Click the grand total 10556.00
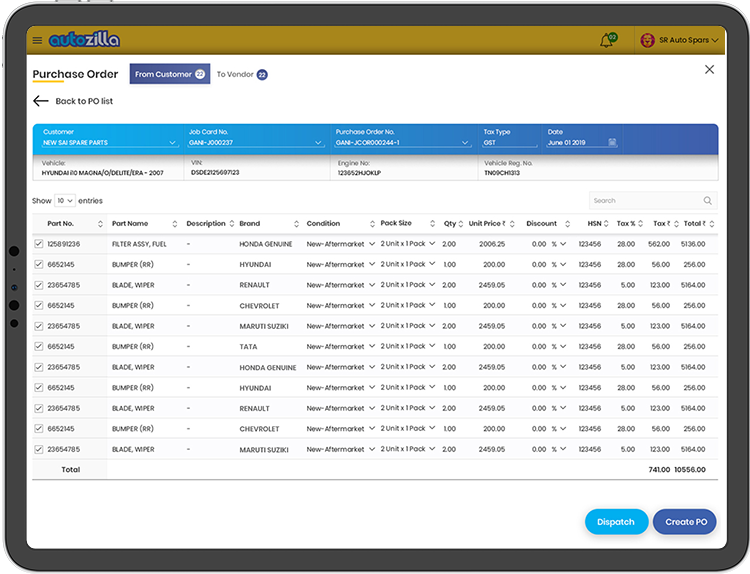The image size is (750, 574). coord(690,470)
